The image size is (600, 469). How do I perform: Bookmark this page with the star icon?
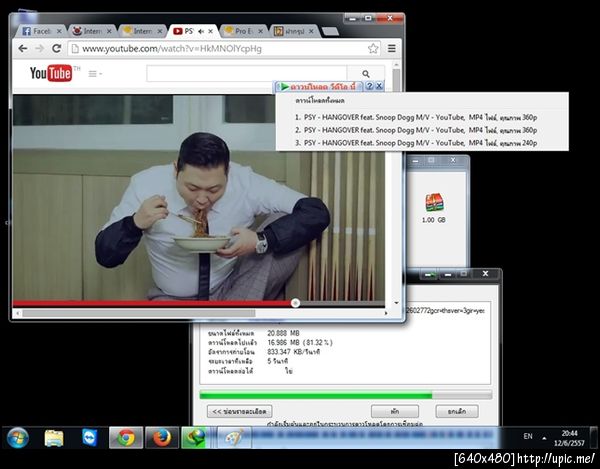point(373,49)
